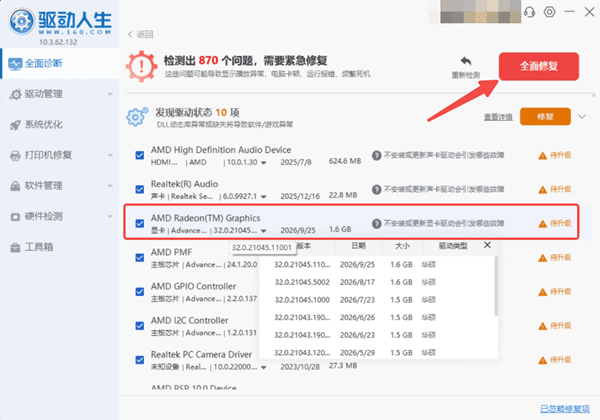Click the blue driver status gear icon

click(137, 117)
